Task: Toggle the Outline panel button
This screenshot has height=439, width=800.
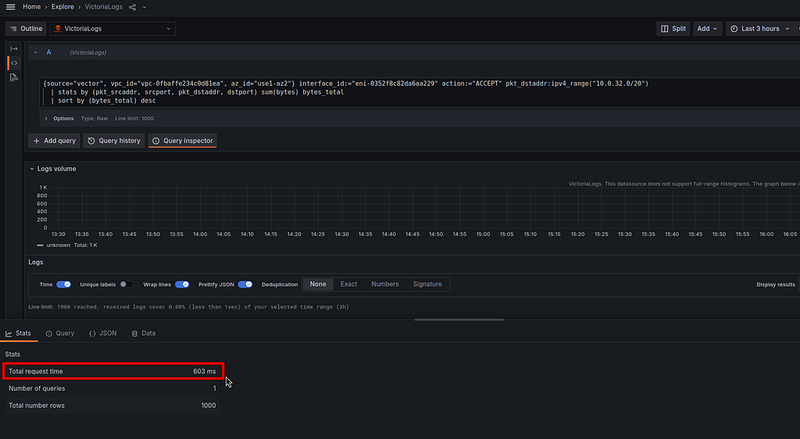Action: [26, 29]
